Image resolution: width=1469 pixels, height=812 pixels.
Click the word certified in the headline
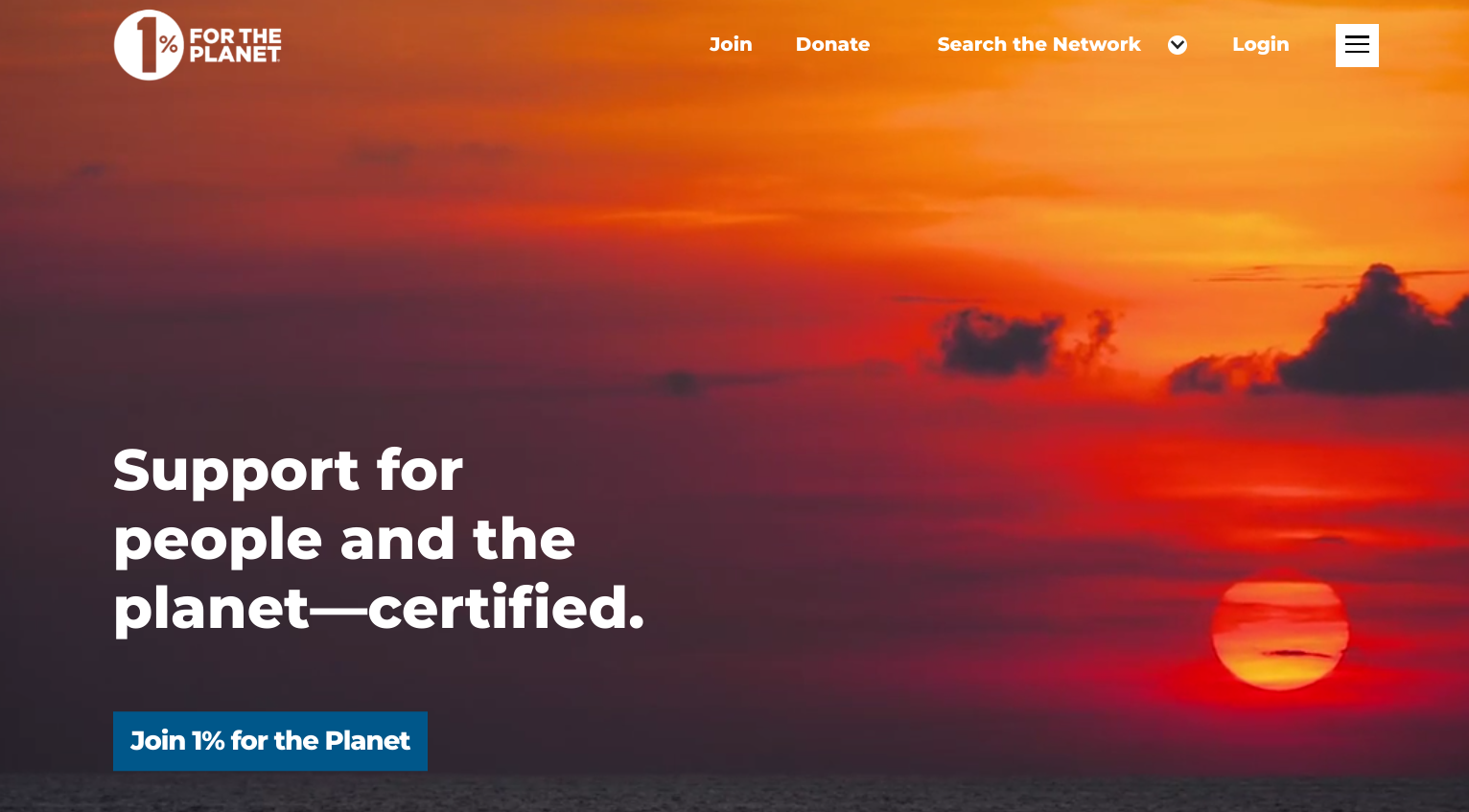point(506,607)
